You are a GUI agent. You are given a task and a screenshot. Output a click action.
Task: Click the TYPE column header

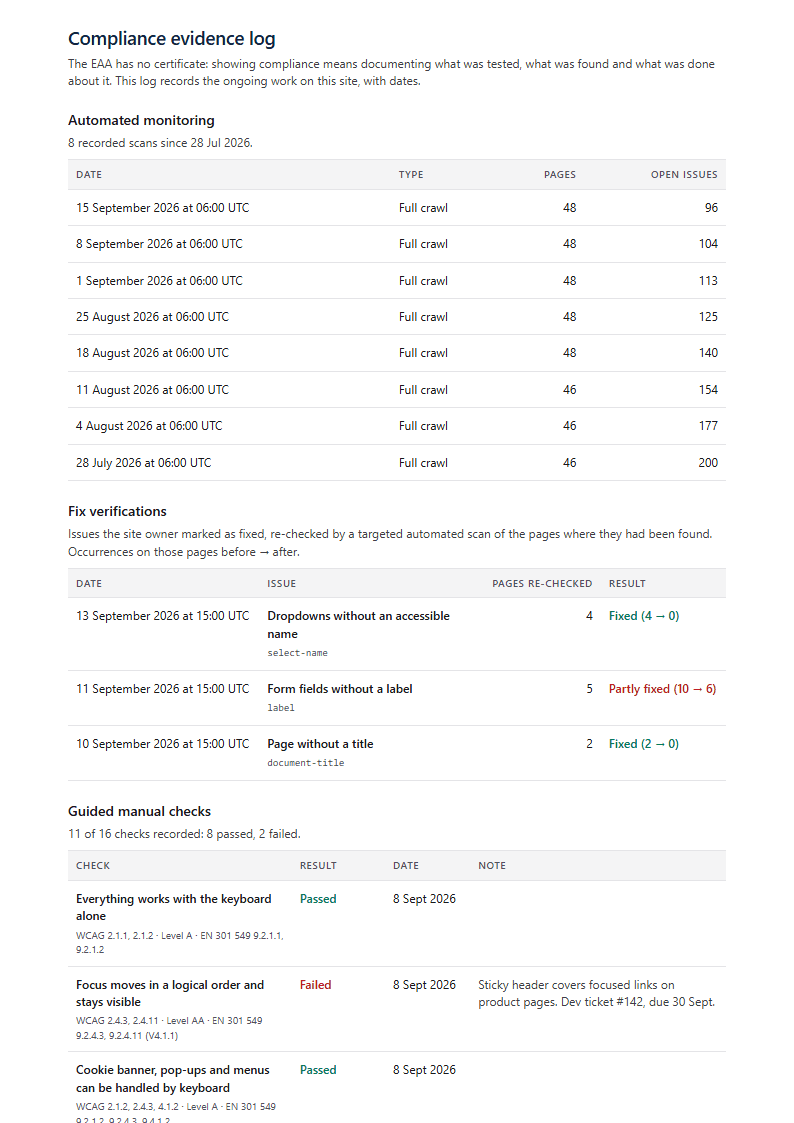[x=411, y=175]
